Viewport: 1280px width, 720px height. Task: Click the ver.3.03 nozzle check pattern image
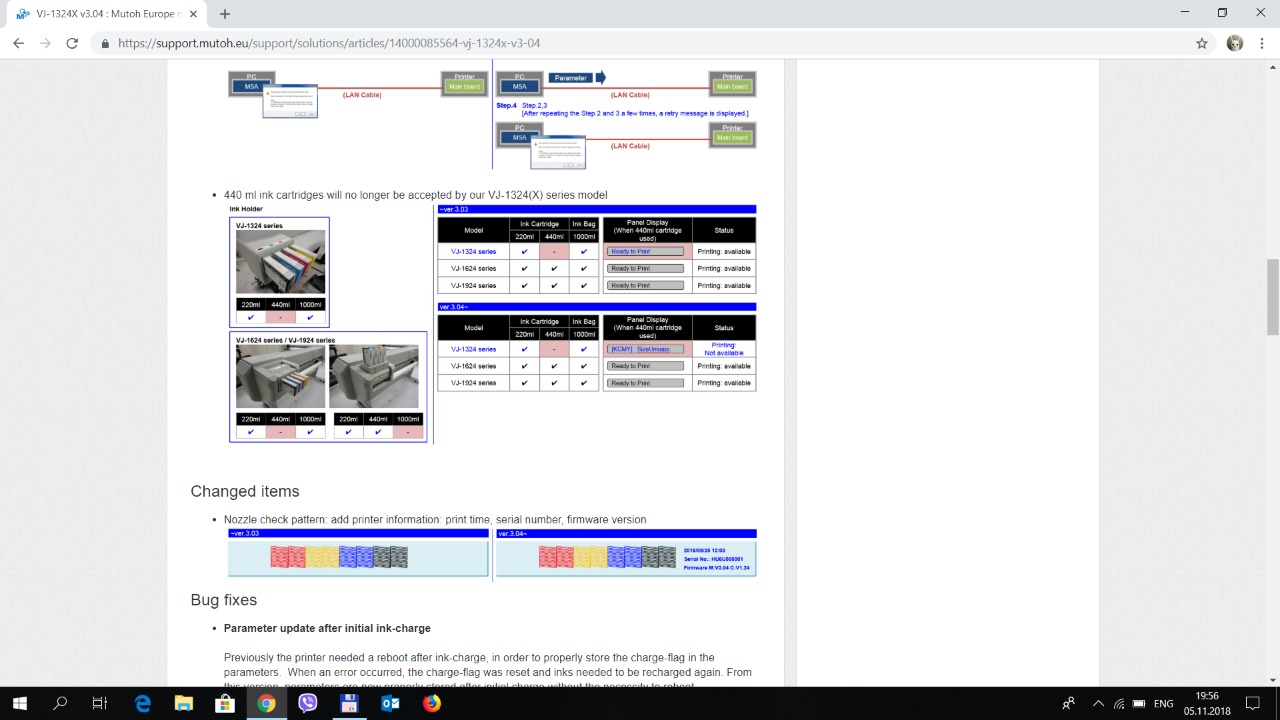point(358,557)
